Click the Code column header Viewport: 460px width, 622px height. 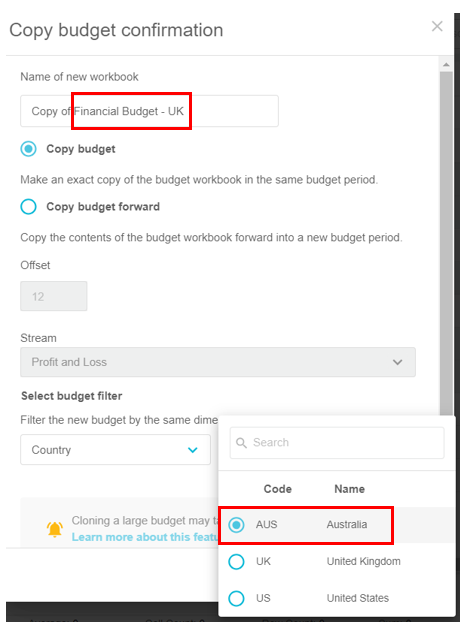[278, 489]
